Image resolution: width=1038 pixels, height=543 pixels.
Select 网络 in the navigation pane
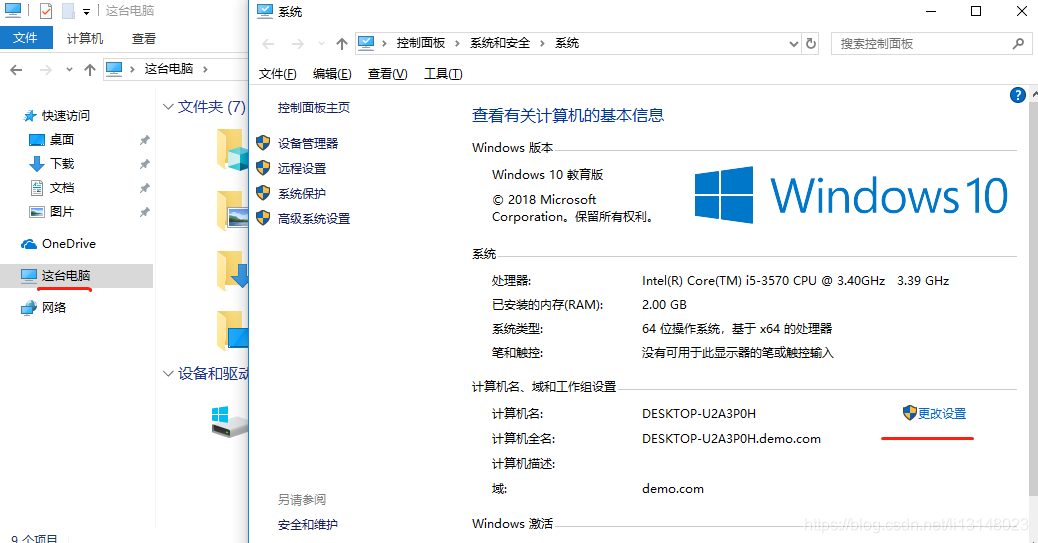[54, 307]
